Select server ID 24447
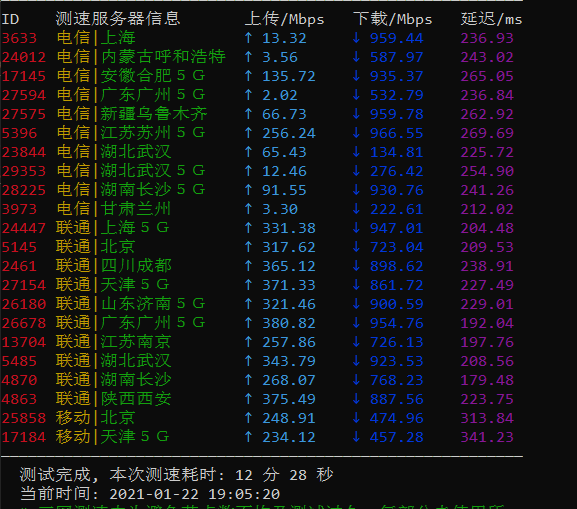The image size is (577, 509). 24,228
